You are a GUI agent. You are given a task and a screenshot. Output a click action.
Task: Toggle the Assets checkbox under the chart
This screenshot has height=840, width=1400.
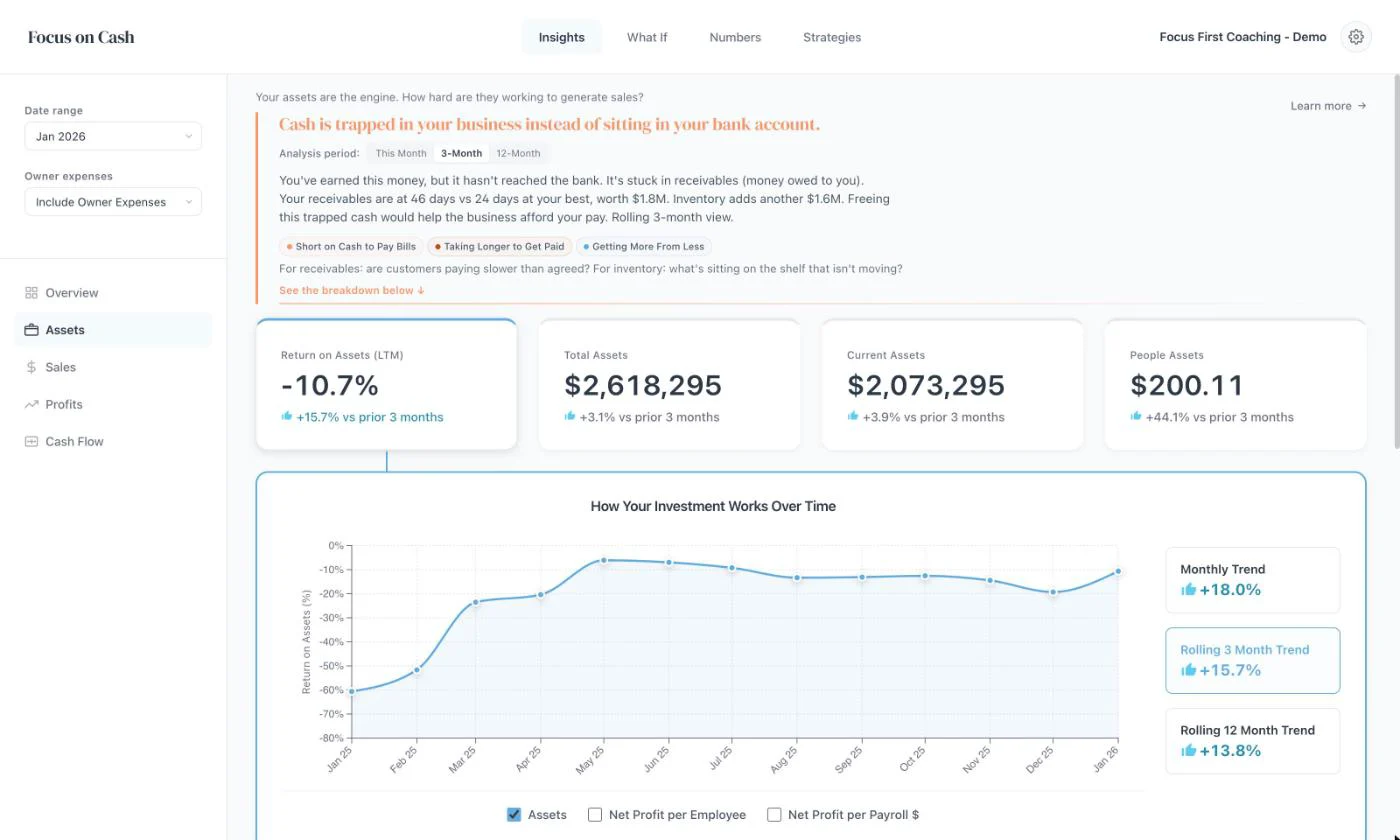click(x=514, y=815)
